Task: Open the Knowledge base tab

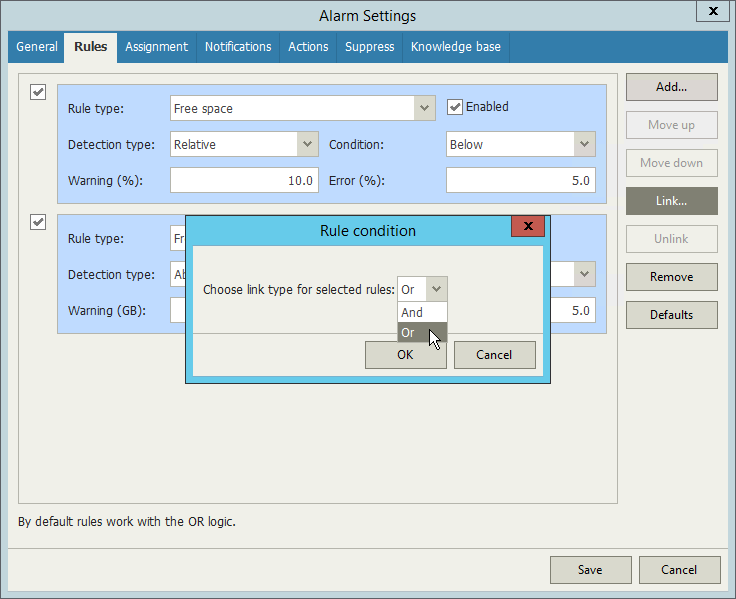Action: pyautogui.click(x=455, y=47)
